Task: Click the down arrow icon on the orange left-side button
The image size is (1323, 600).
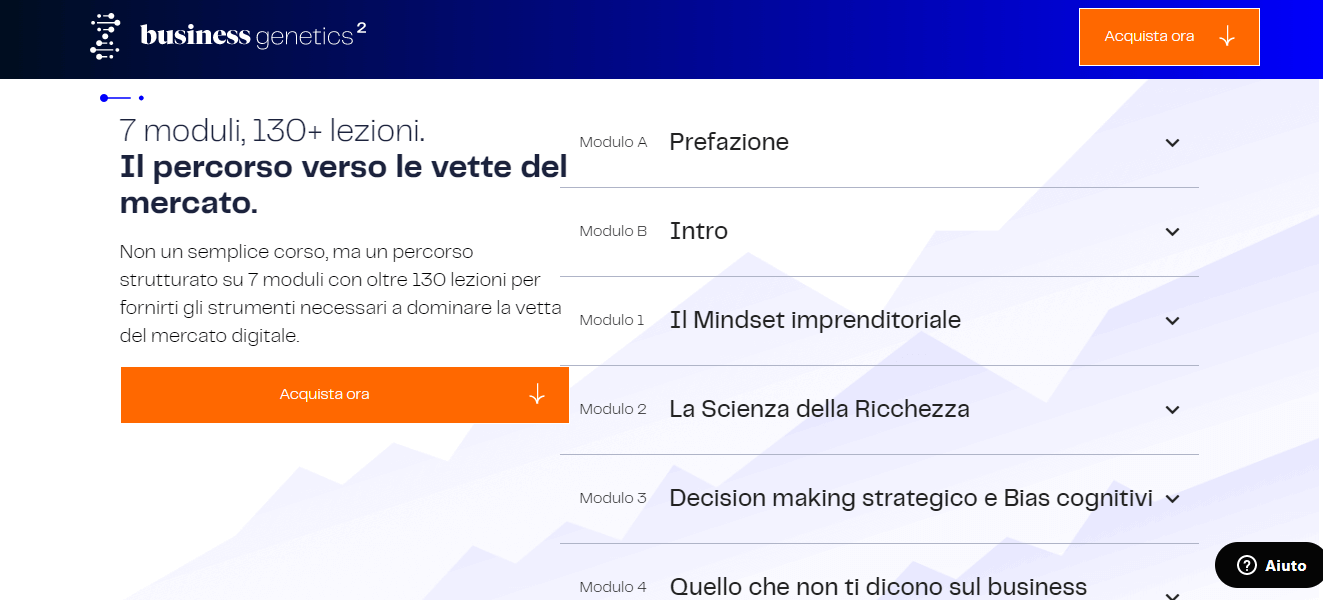Action: pyautogui.click(x=537, y=394)
